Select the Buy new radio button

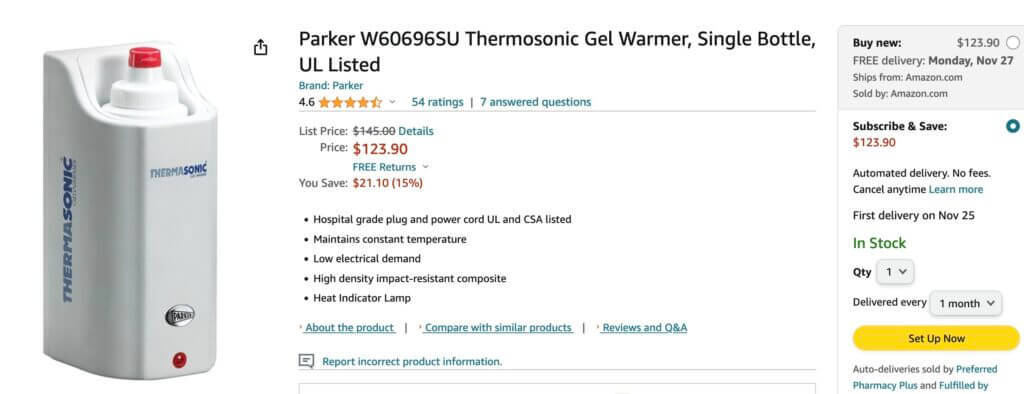click(x=1012, y=43)
